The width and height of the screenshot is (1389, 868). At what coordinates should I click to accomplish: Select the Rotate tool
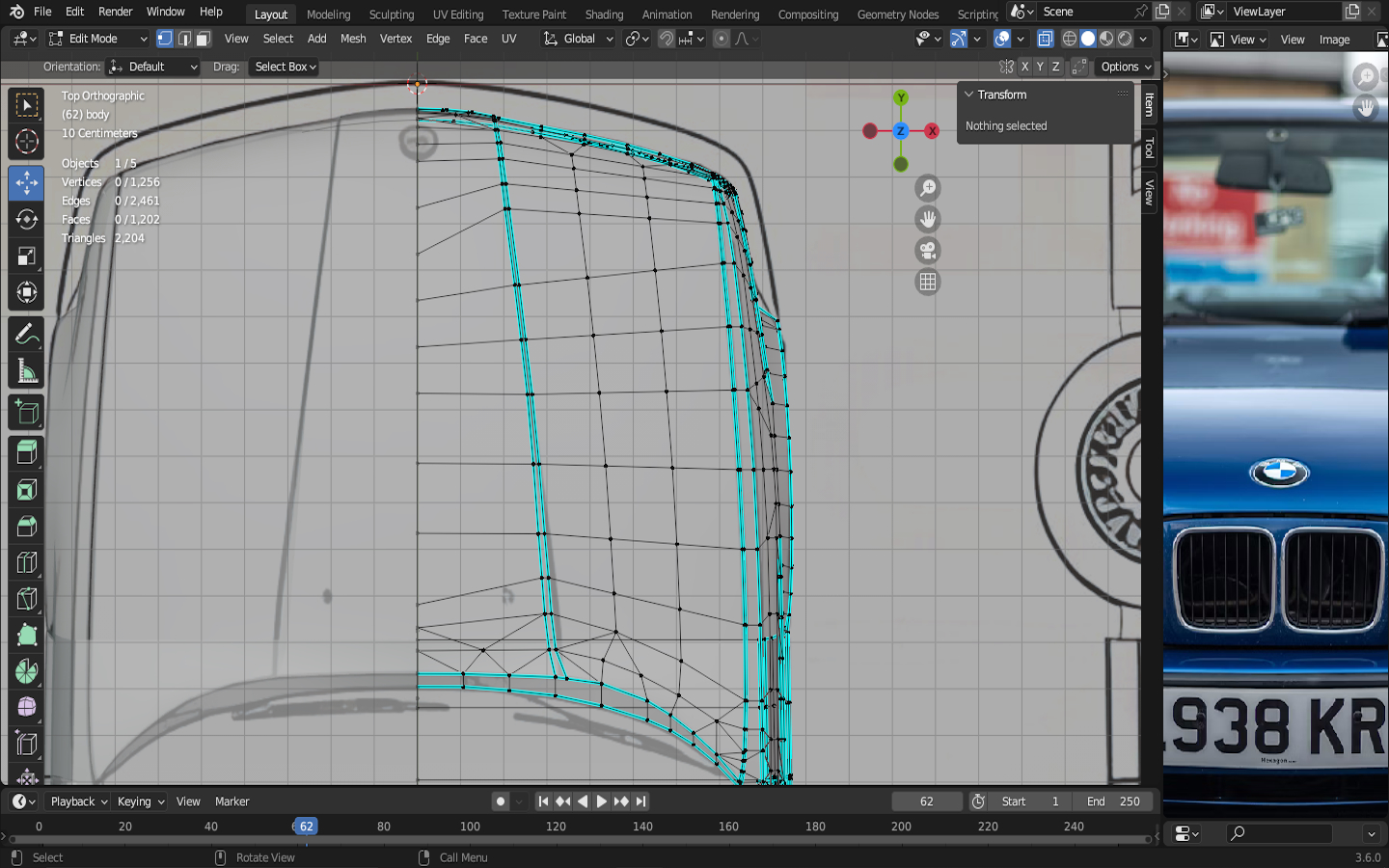pos(27,219)
